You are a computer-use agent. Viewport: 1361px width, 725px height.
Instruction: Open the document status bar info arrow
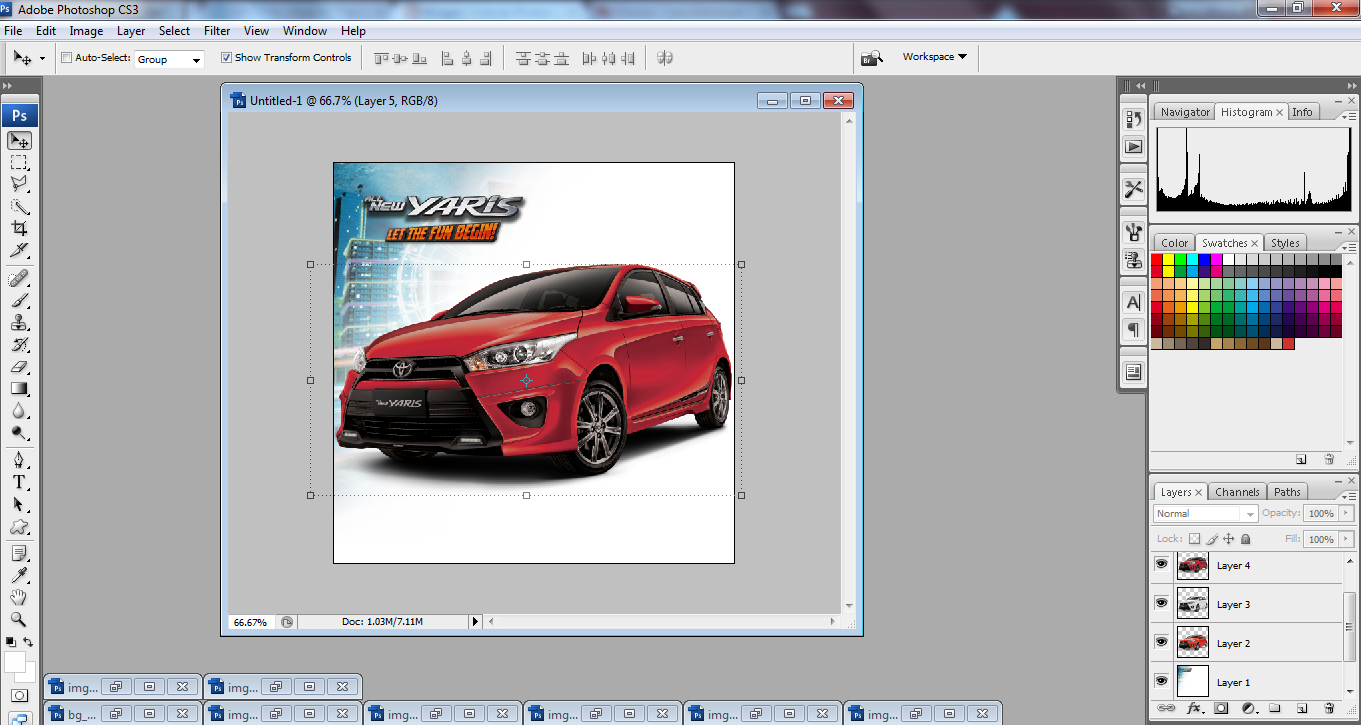point(475,621)
